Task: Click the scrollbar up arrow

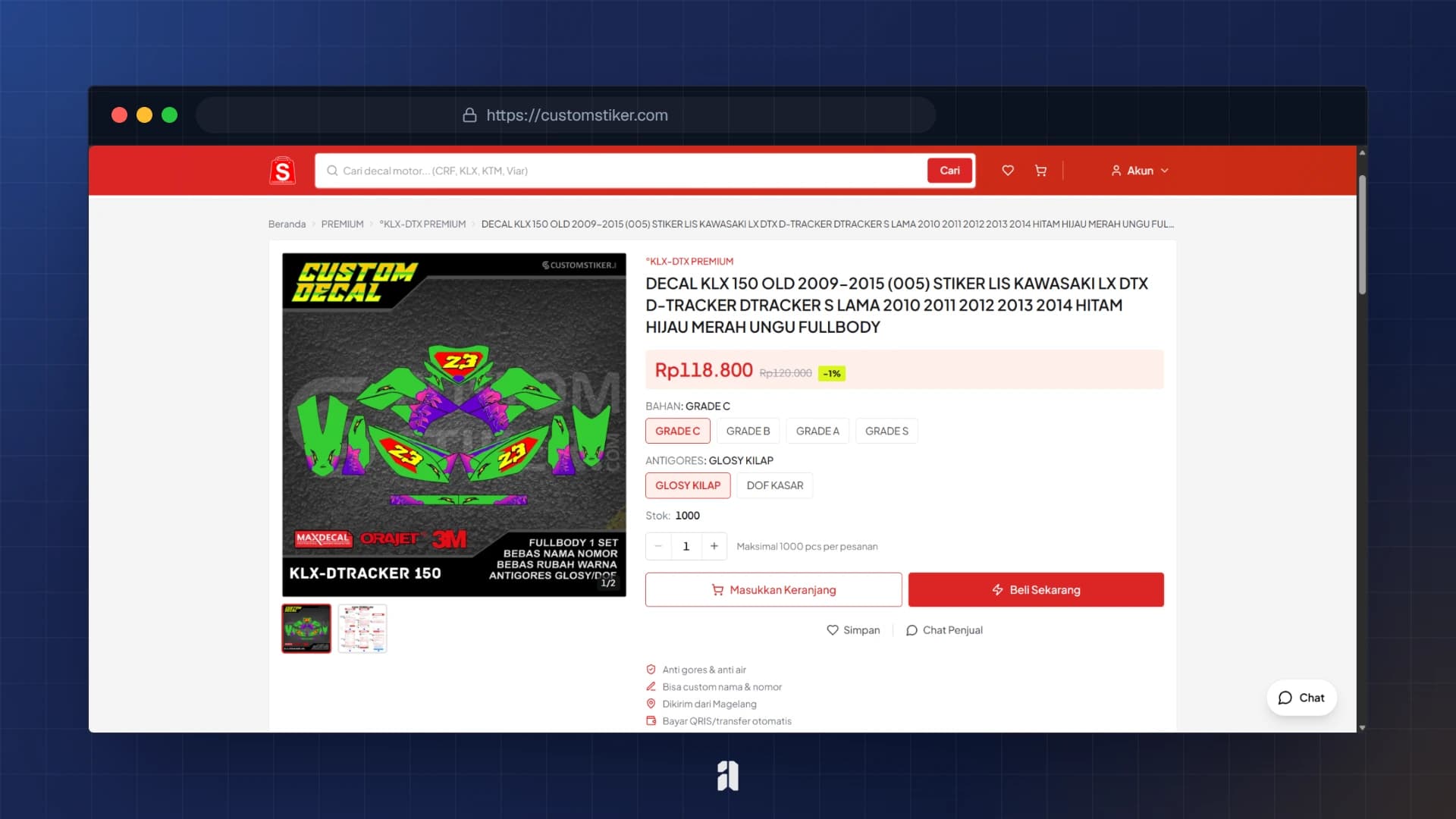Action: click(x=1362, y=152)
